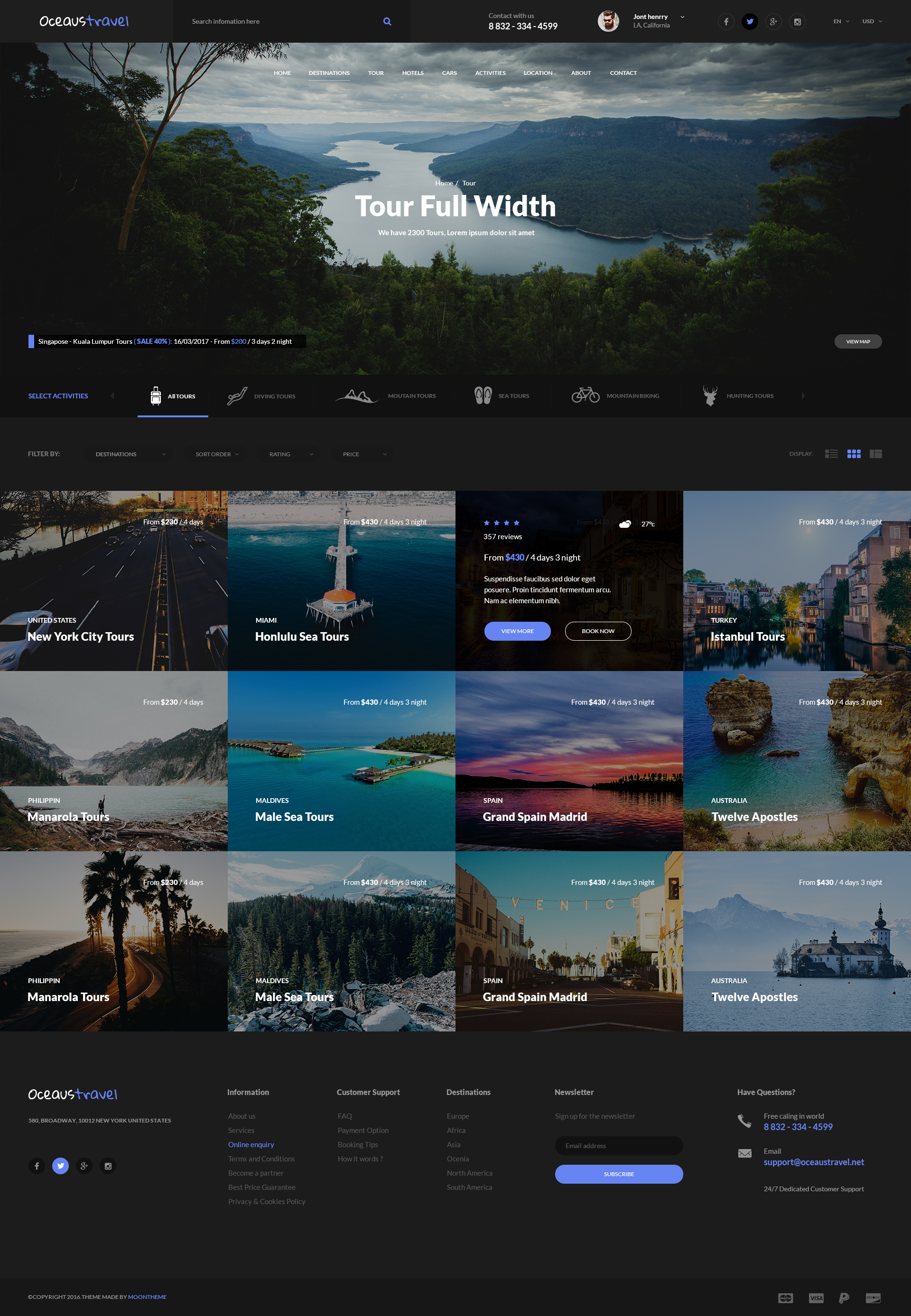This screenshot has width=911, height=1316.
Task: Switch display to large thumbnail list view
Action: coord(875,454)
